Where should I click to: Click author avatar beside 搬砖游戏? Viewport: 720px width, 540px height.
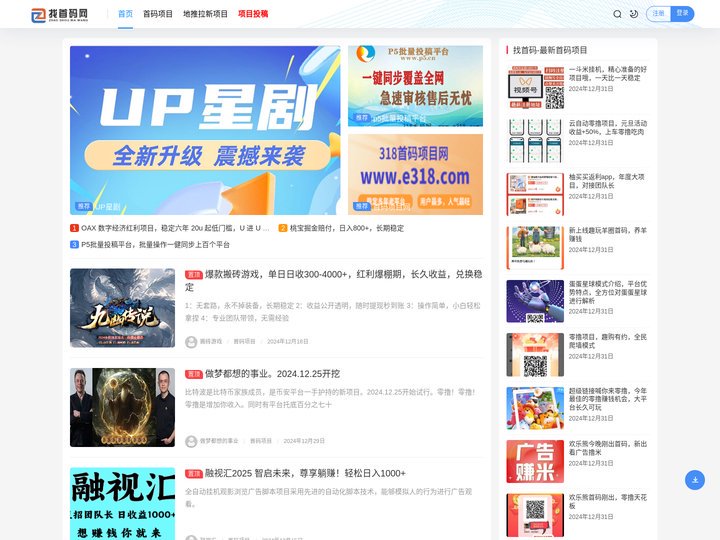point(191,342)
